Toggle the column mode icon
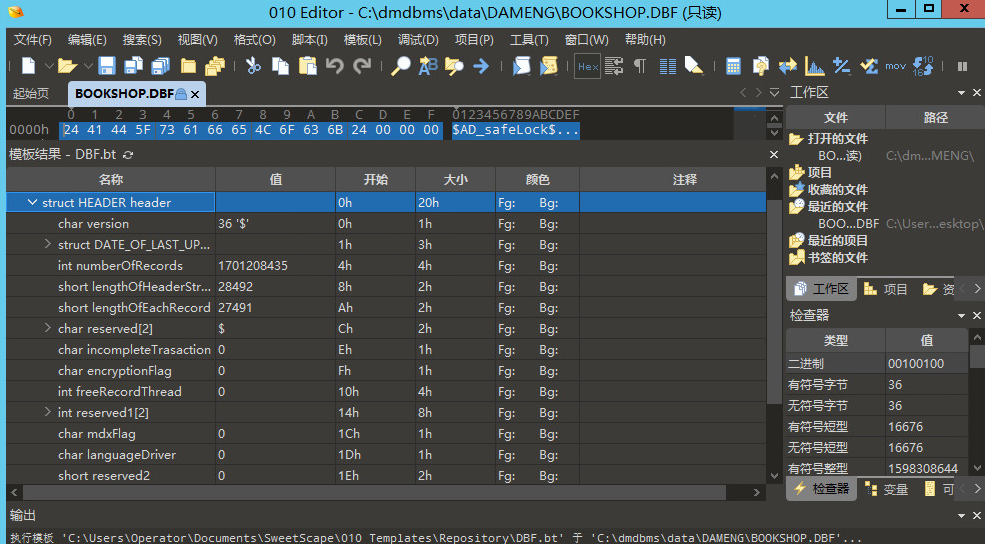Image resolution: width=985 pixels, height=544 pixels. coord(668,65)
